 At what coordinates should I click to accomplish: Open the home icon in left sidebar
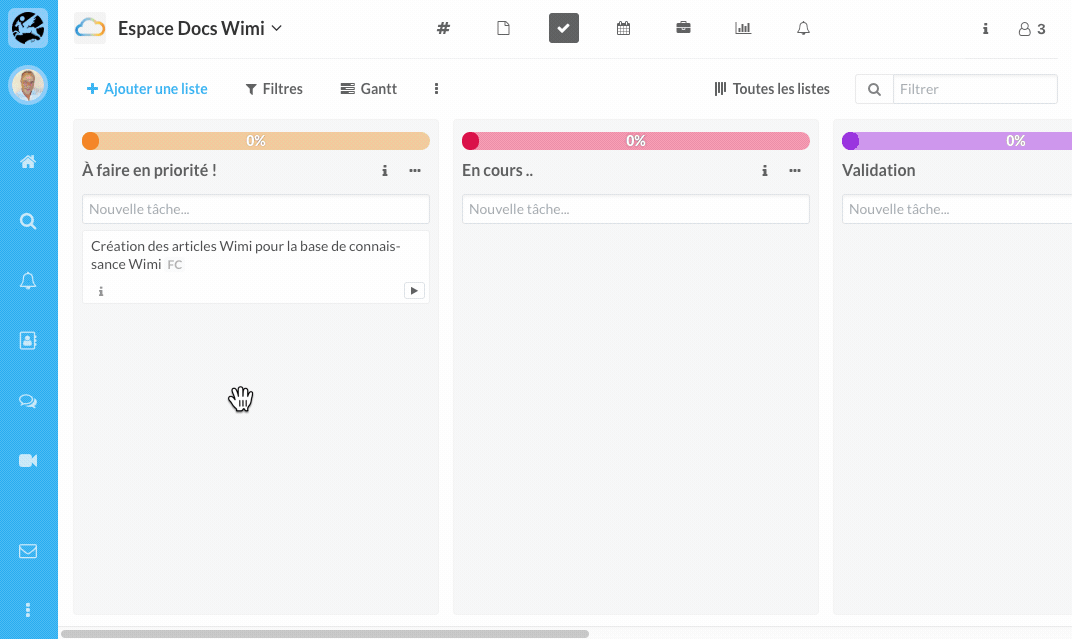[28, 162]
